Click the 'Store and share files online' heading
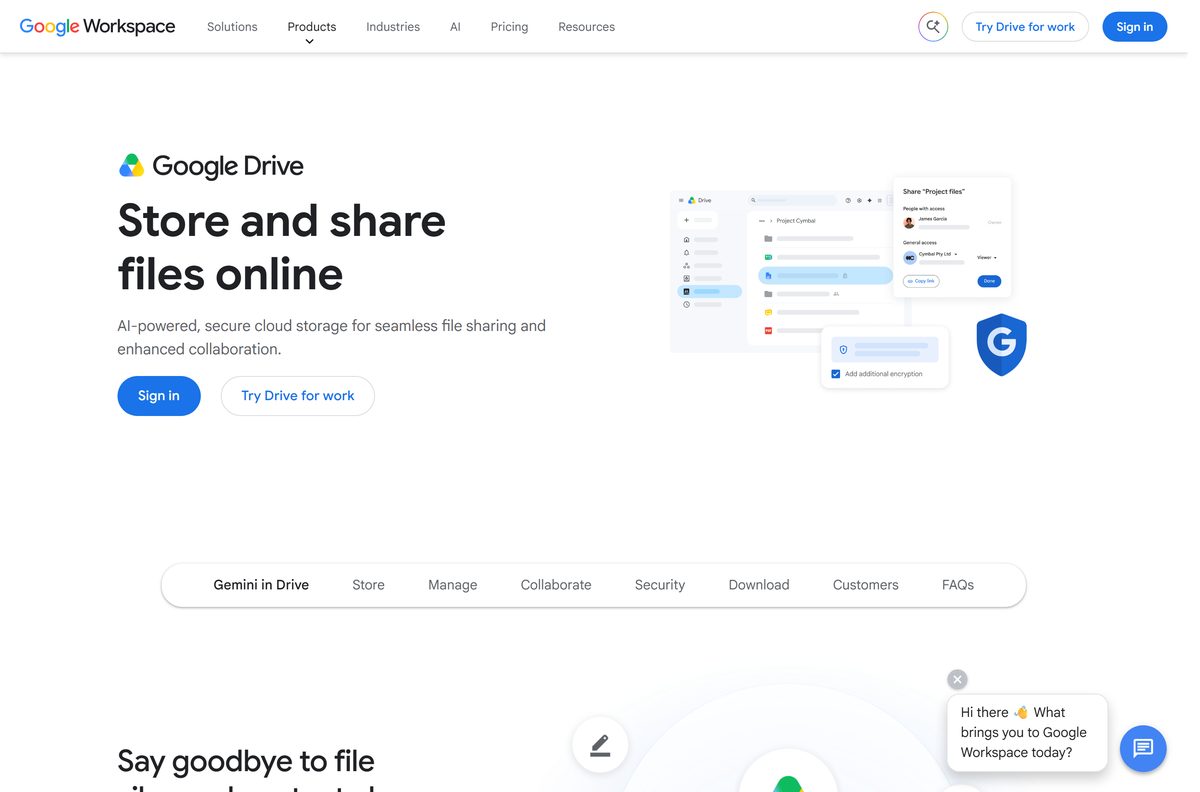 point(282,247)
